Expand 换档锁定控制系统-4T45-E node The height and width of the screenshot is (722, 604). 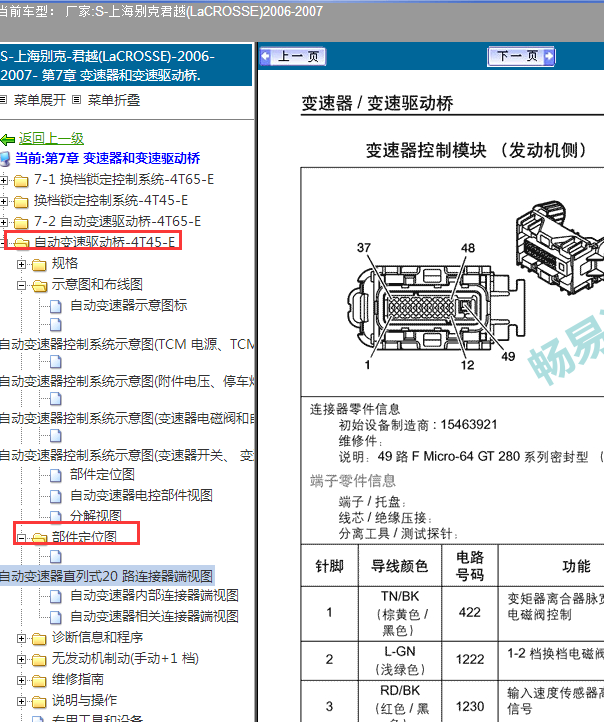click(4, 201)
